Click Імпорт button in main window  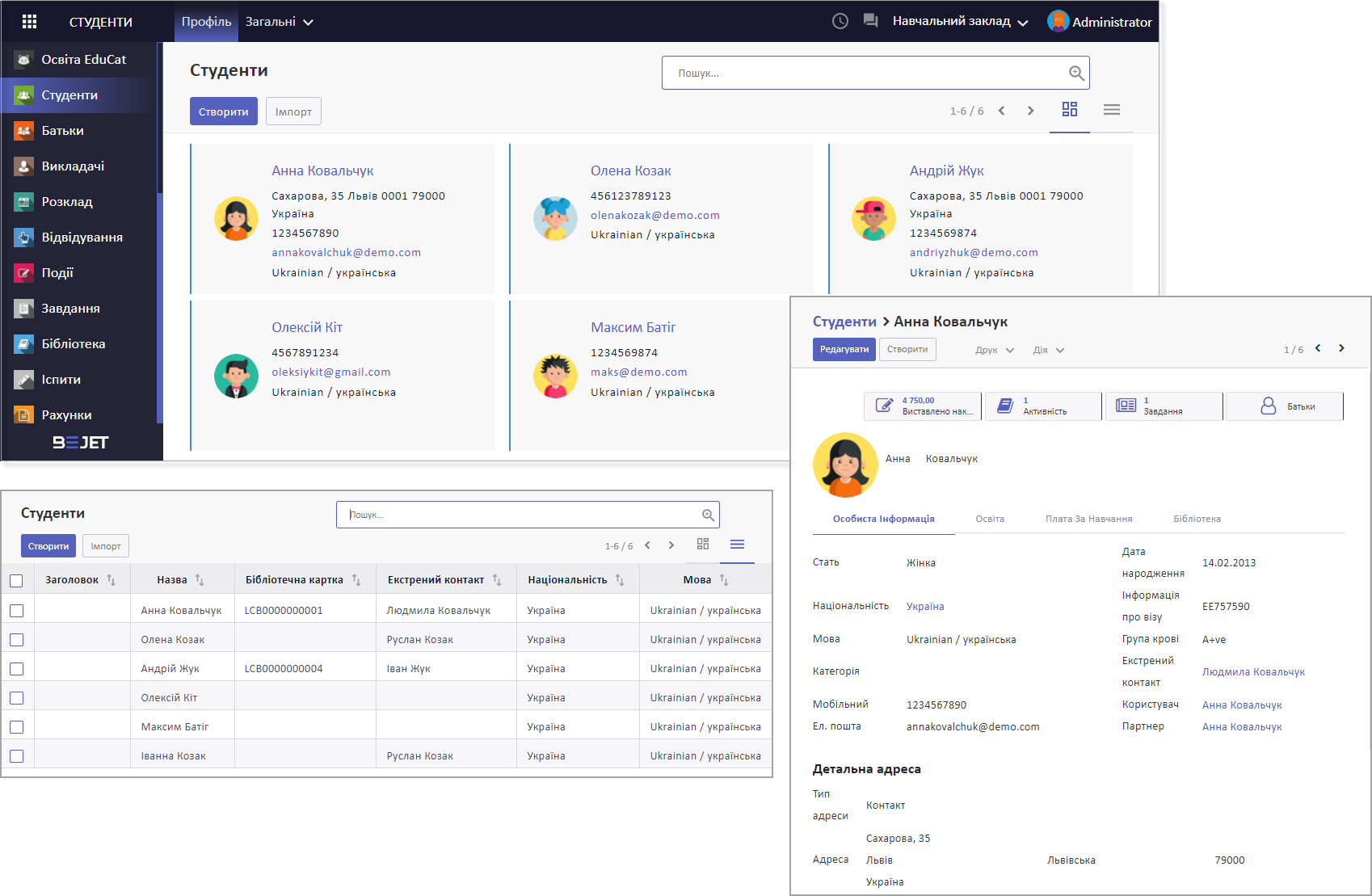point(293,111)
